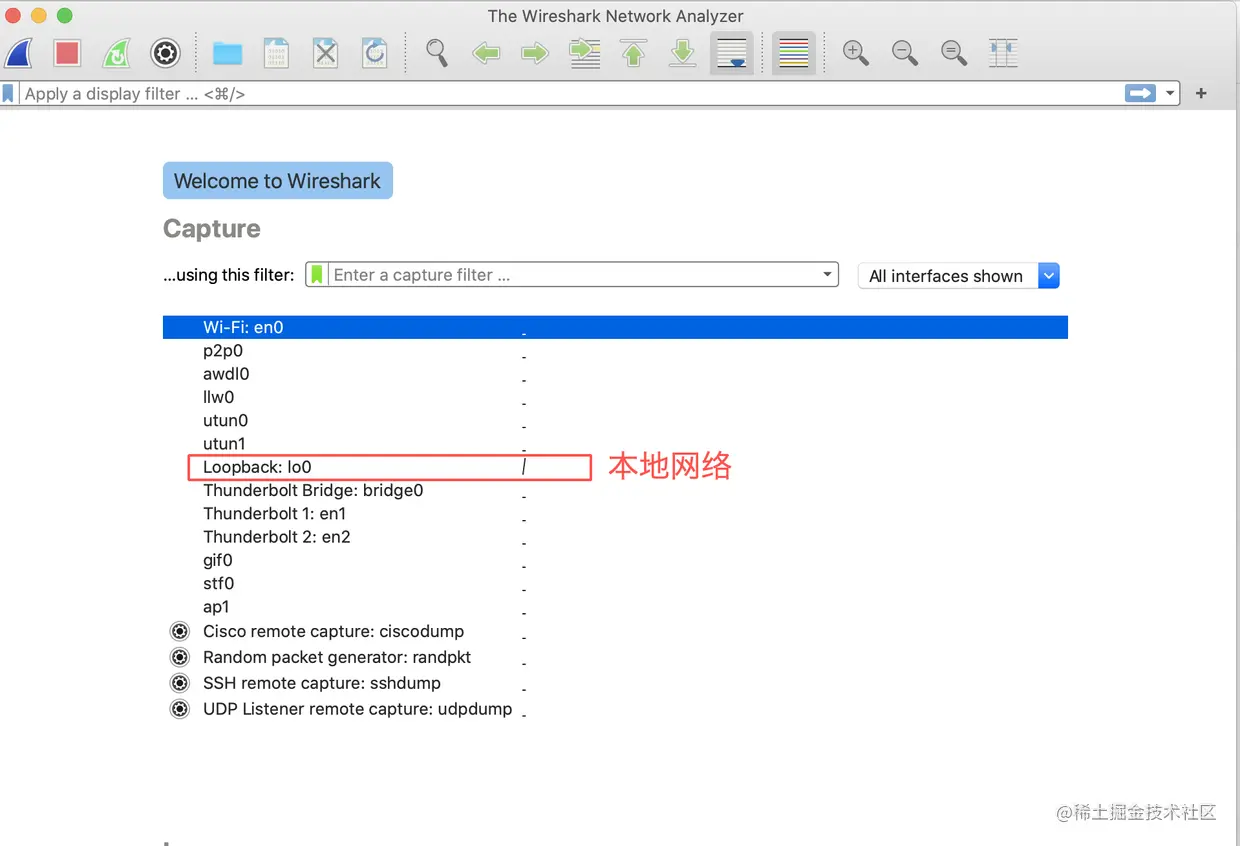Select the Loopback: lo0 interface
Screen dimensions: 1240x846
615,467
